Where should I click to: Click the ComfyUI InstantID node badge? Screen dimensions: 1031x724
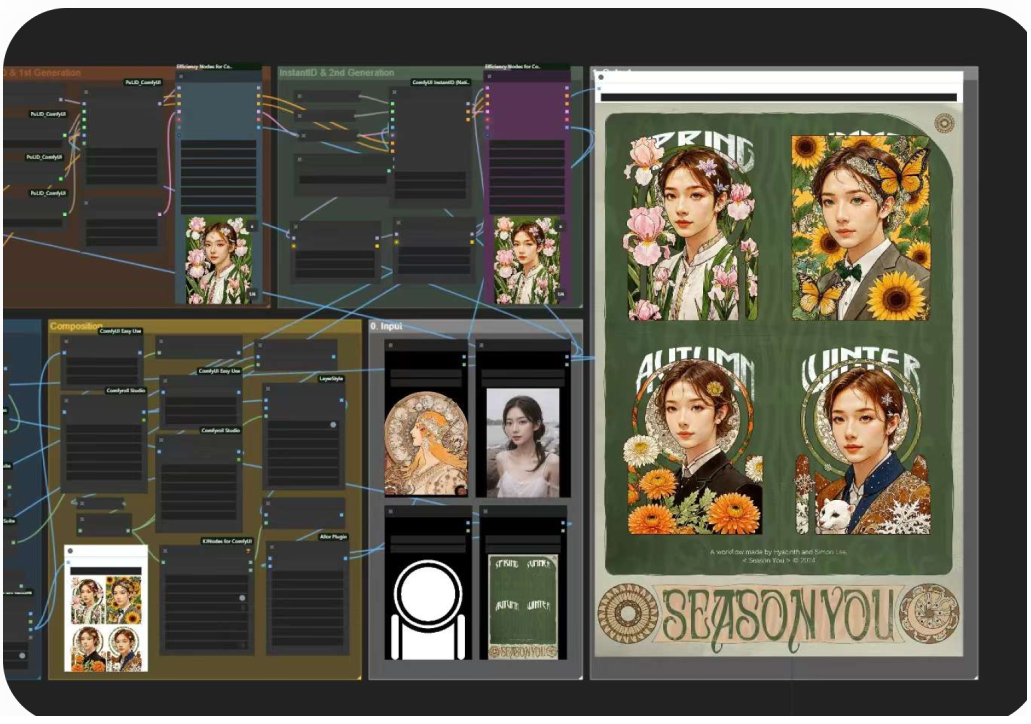point(441,82)
